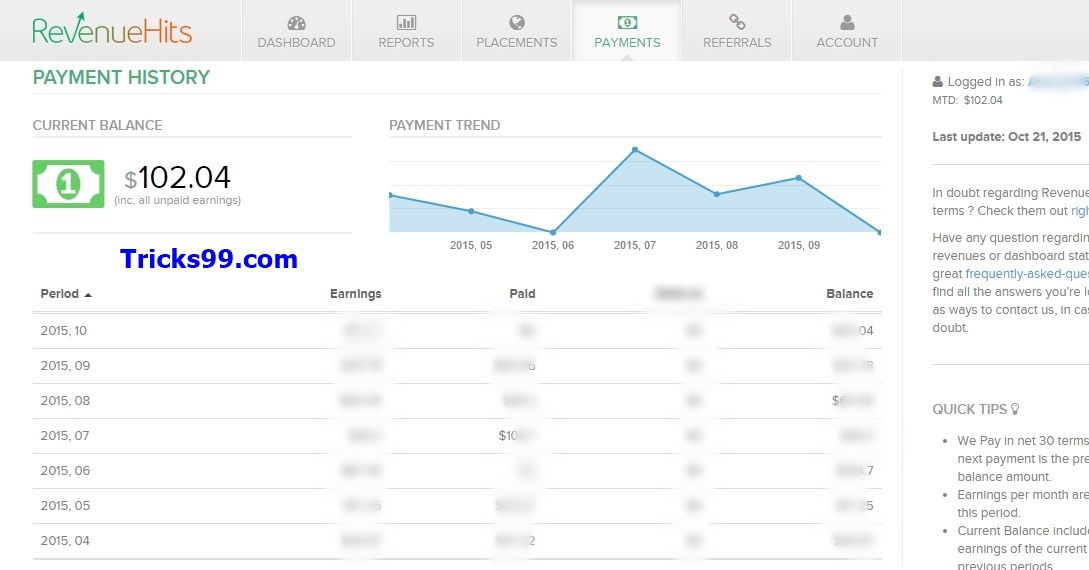The width and height of the screenshot is (1089, 570).
Task: Click the 2015, 09 chart data point
Action: [x=799, y=178]
